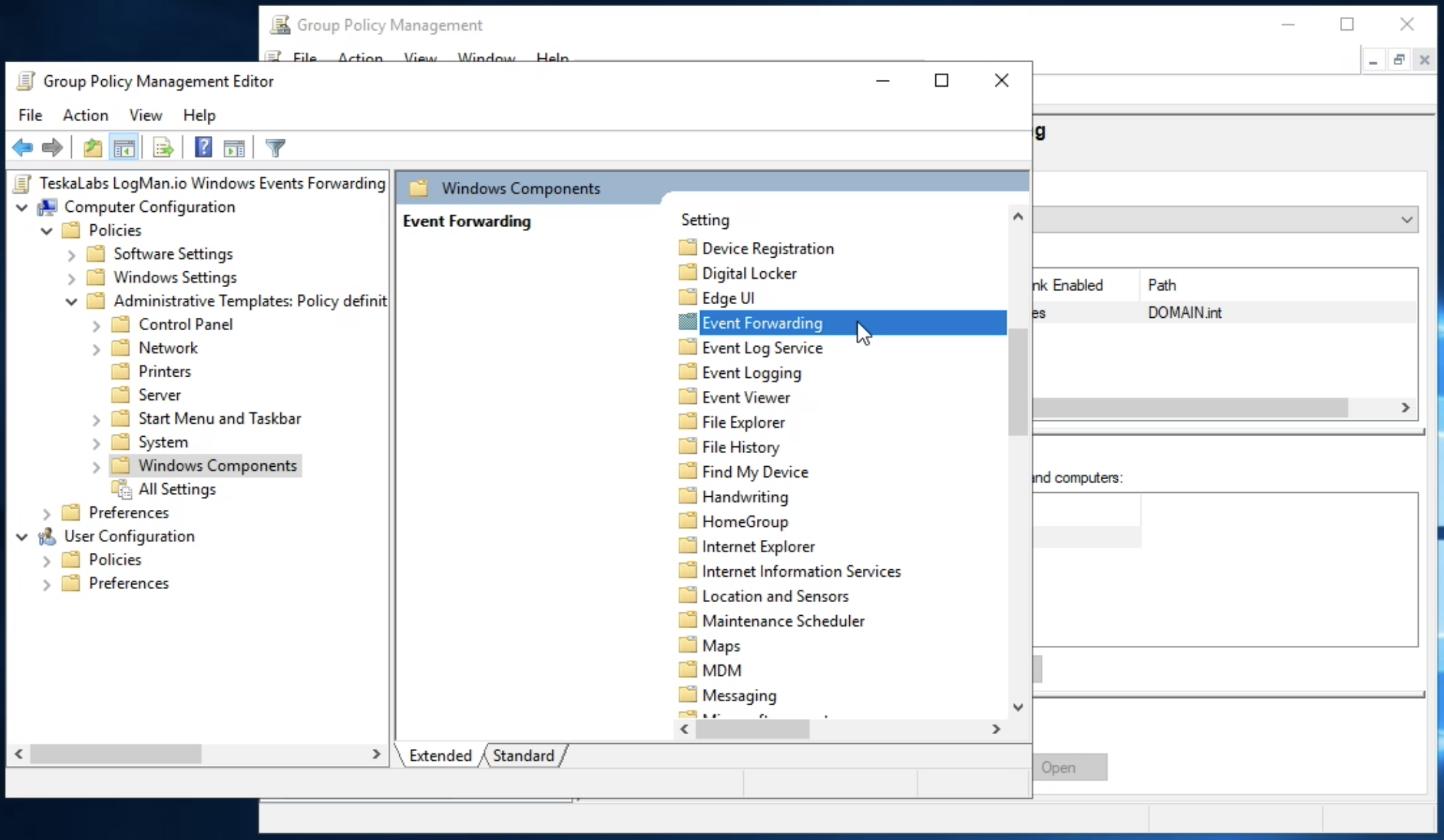1444x840 pixels.
Task: Expand the Network node
Action: click(x=96, y=349)
